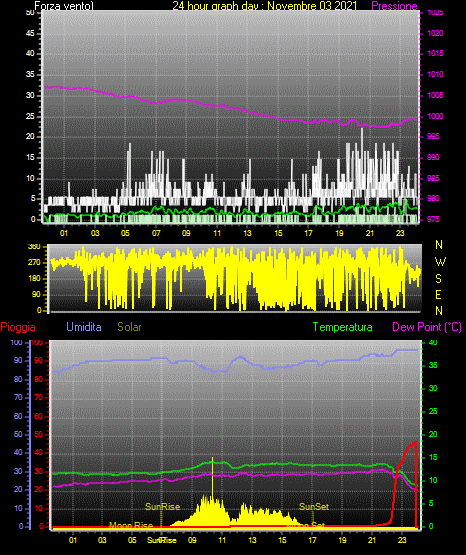Select the pressure axis value 1010
This screenshot has width=466, height=555.
point(435,74)
